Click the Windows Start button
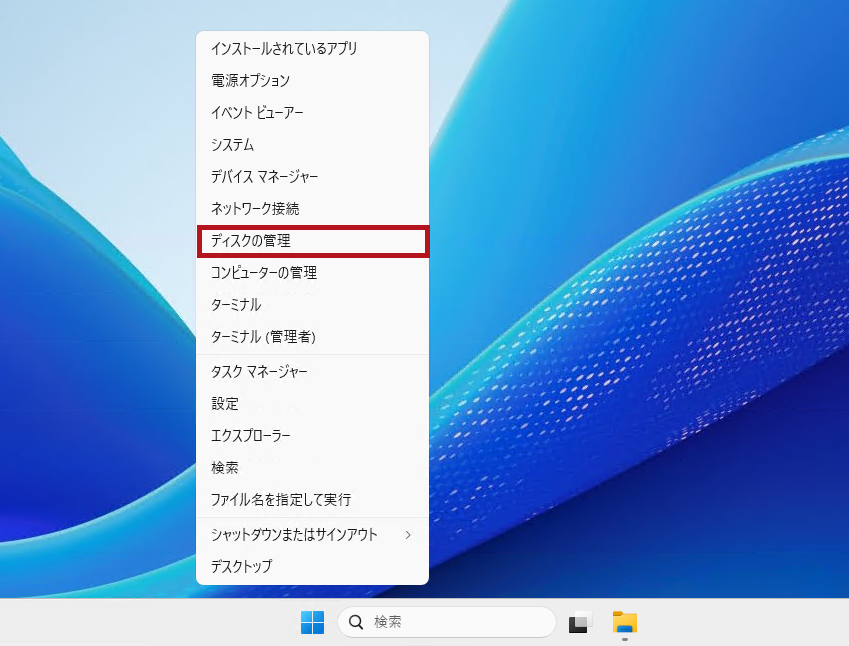 (x=312, y=622)
